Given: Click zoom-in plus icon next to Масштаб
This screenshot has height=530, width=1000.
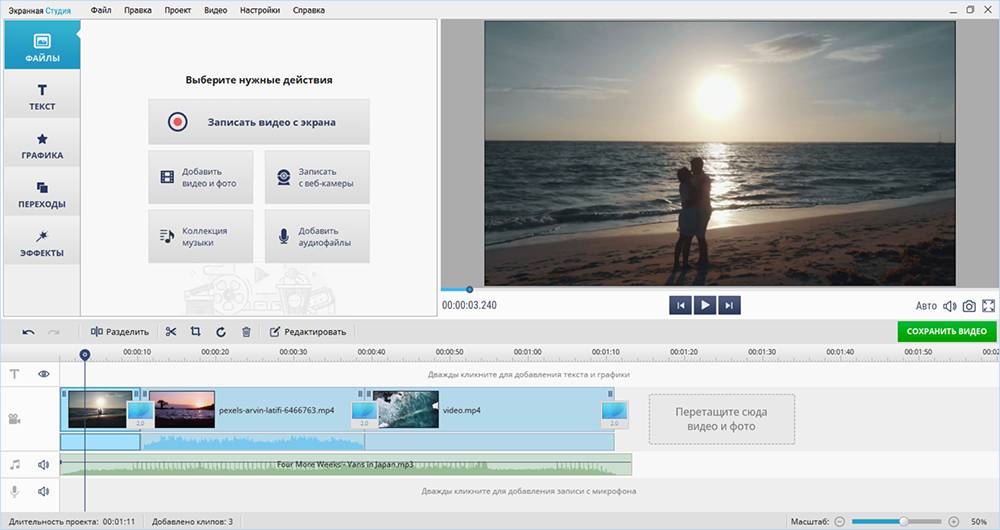Looking at the screenshot, I should [953, 522].
